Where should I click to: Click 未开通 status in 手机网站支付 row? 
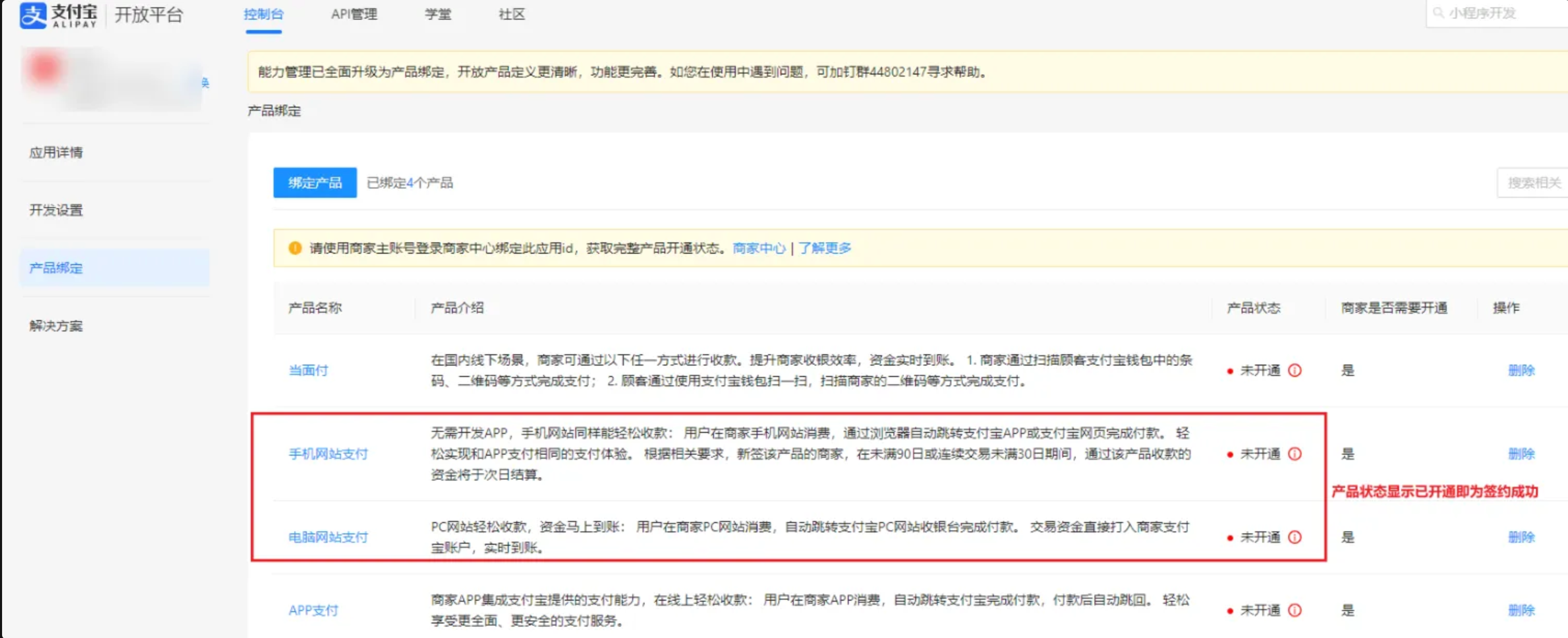click(x=1260, y=454)
